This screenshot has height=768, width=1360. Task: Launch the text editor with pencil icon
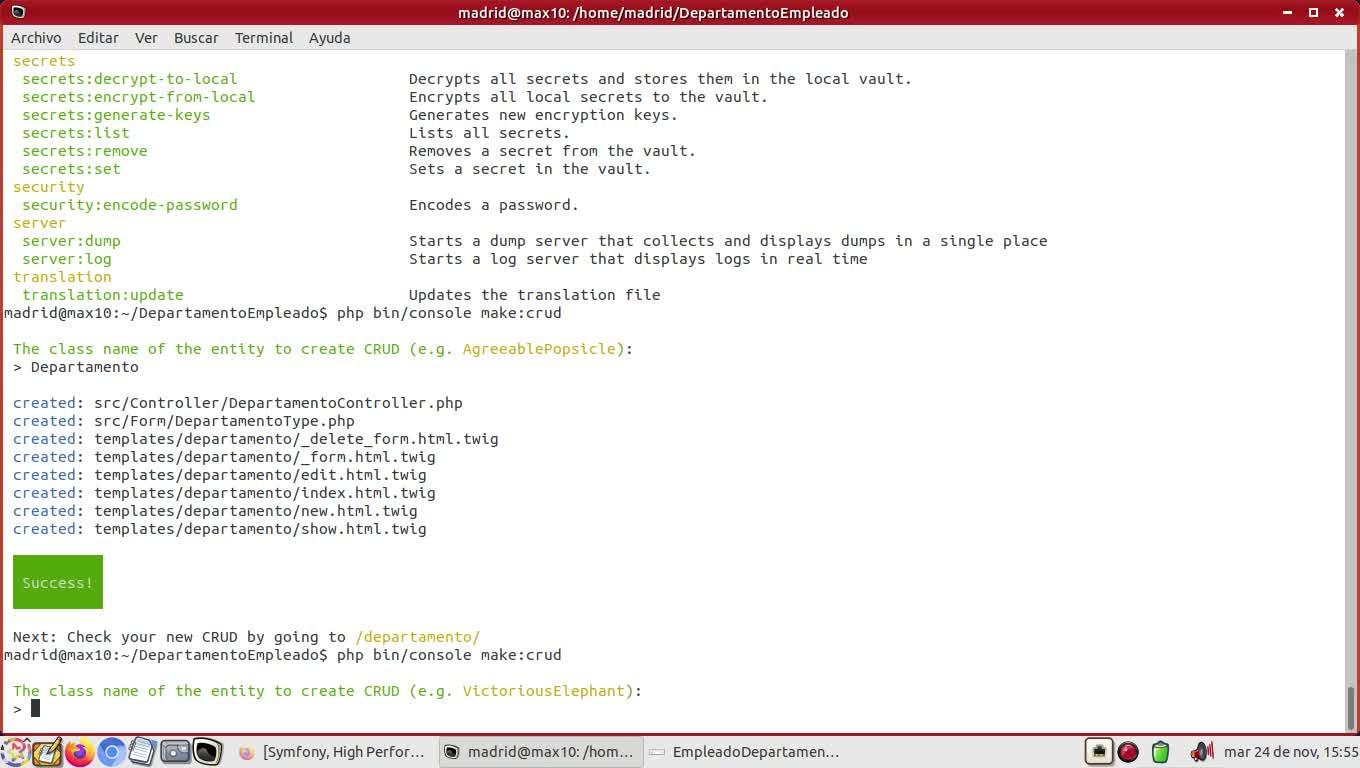tap(47, 752)
